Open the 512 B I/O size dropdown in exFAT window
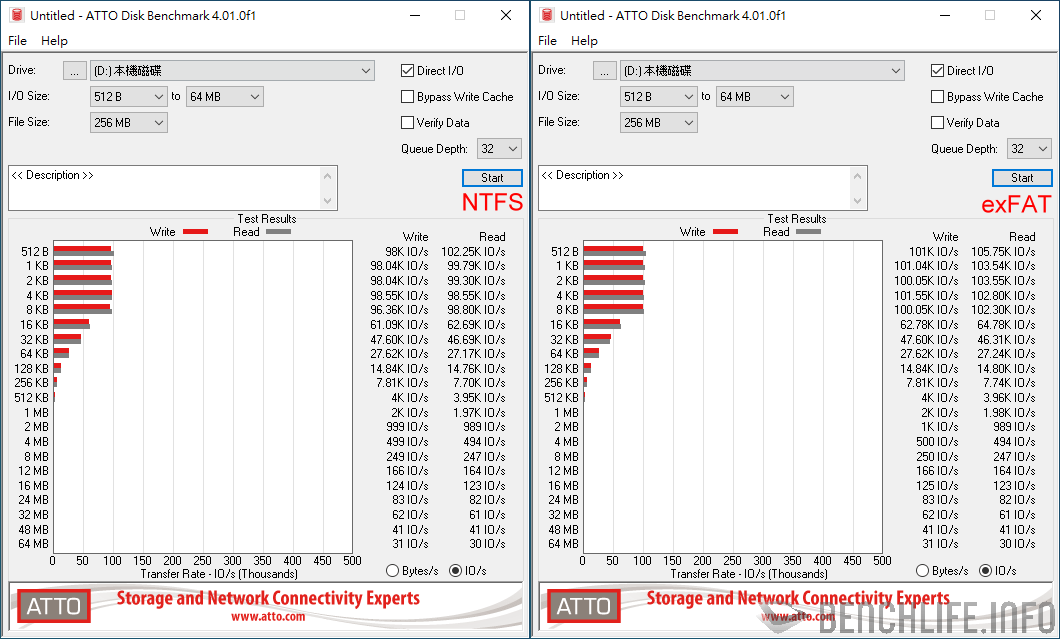The image size is (1060, 639). (658, 97)
